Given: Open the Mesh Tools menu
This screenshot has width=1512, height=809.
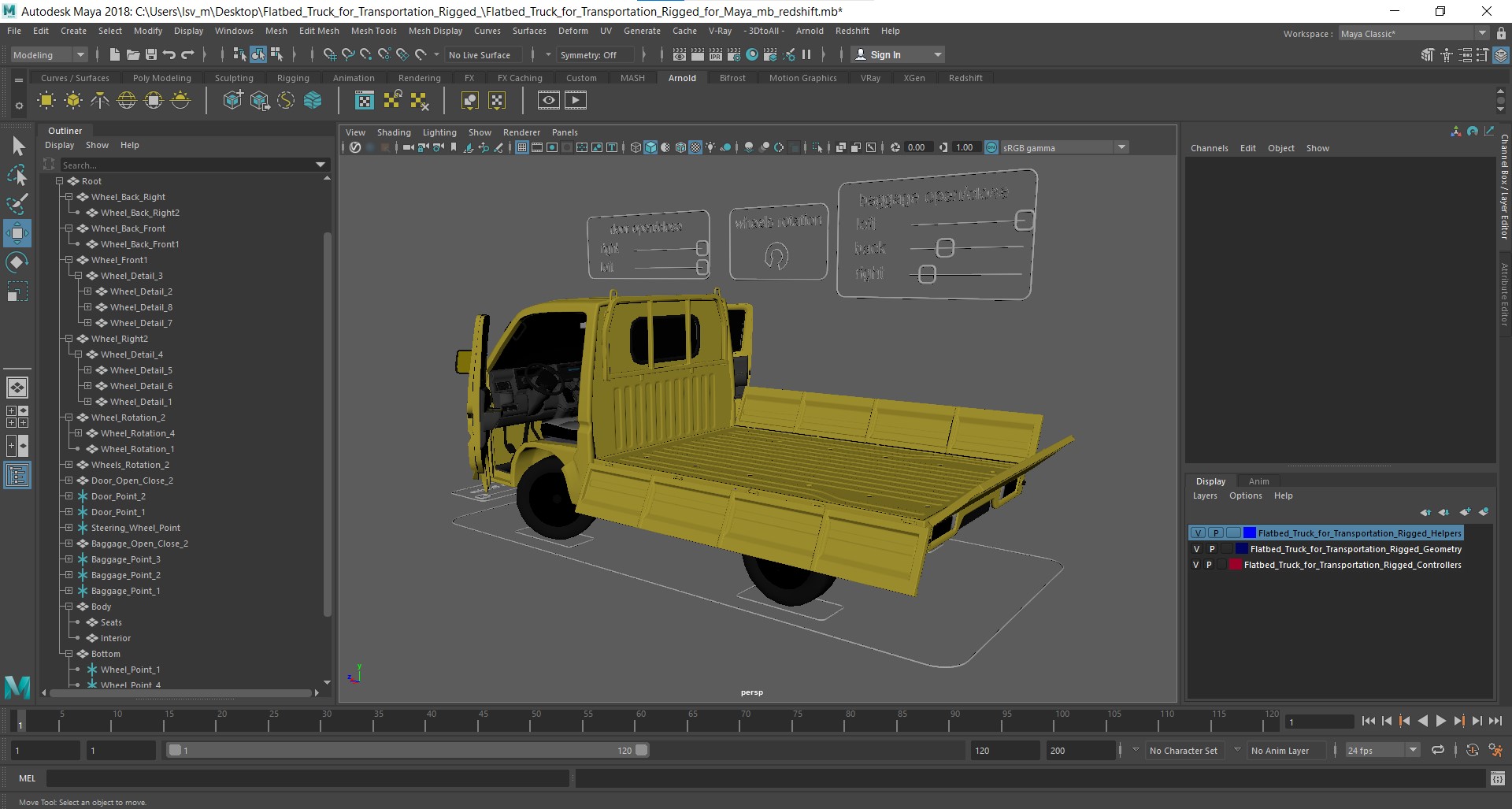Looking at the screenshot, I should pos(373,31).
